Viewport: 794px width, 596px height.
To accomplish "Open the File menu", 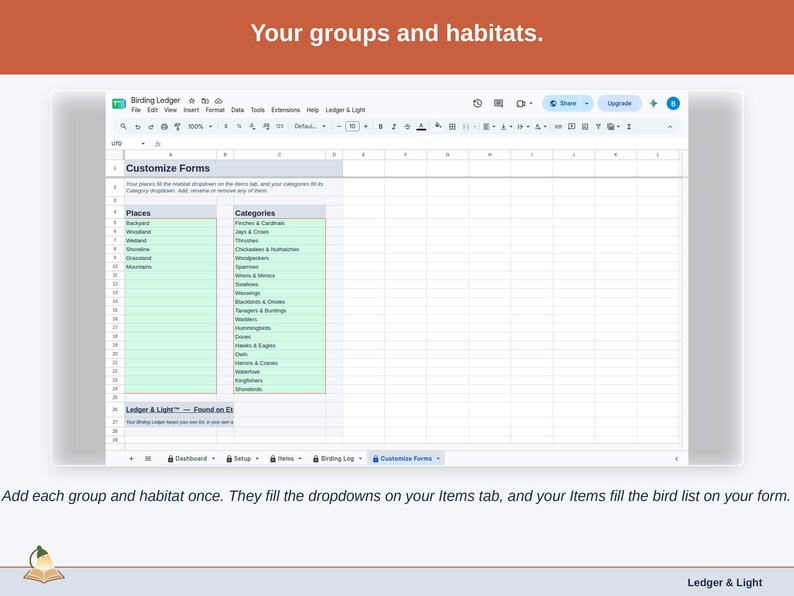I will pos(136,110).
